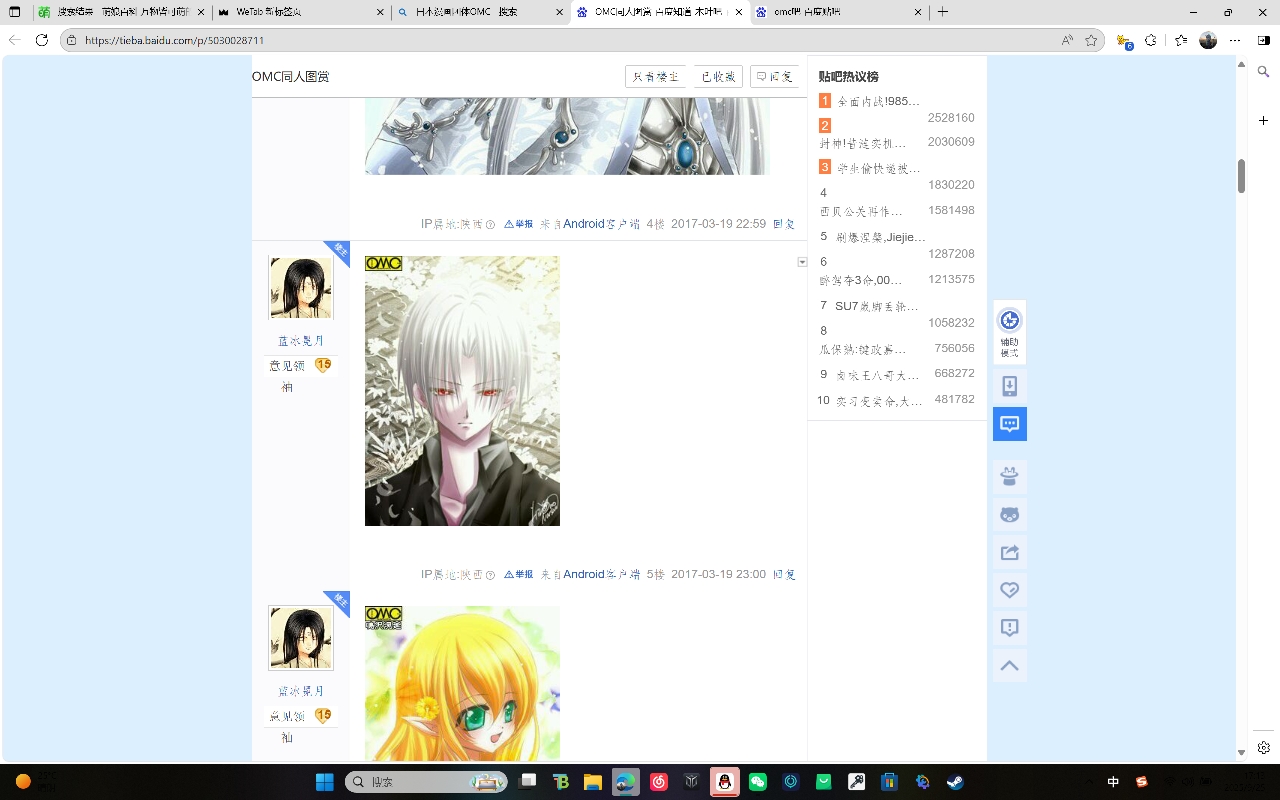
Task: Open hot topic ranked 3 with 1830220 count
Action: point(878,168)
